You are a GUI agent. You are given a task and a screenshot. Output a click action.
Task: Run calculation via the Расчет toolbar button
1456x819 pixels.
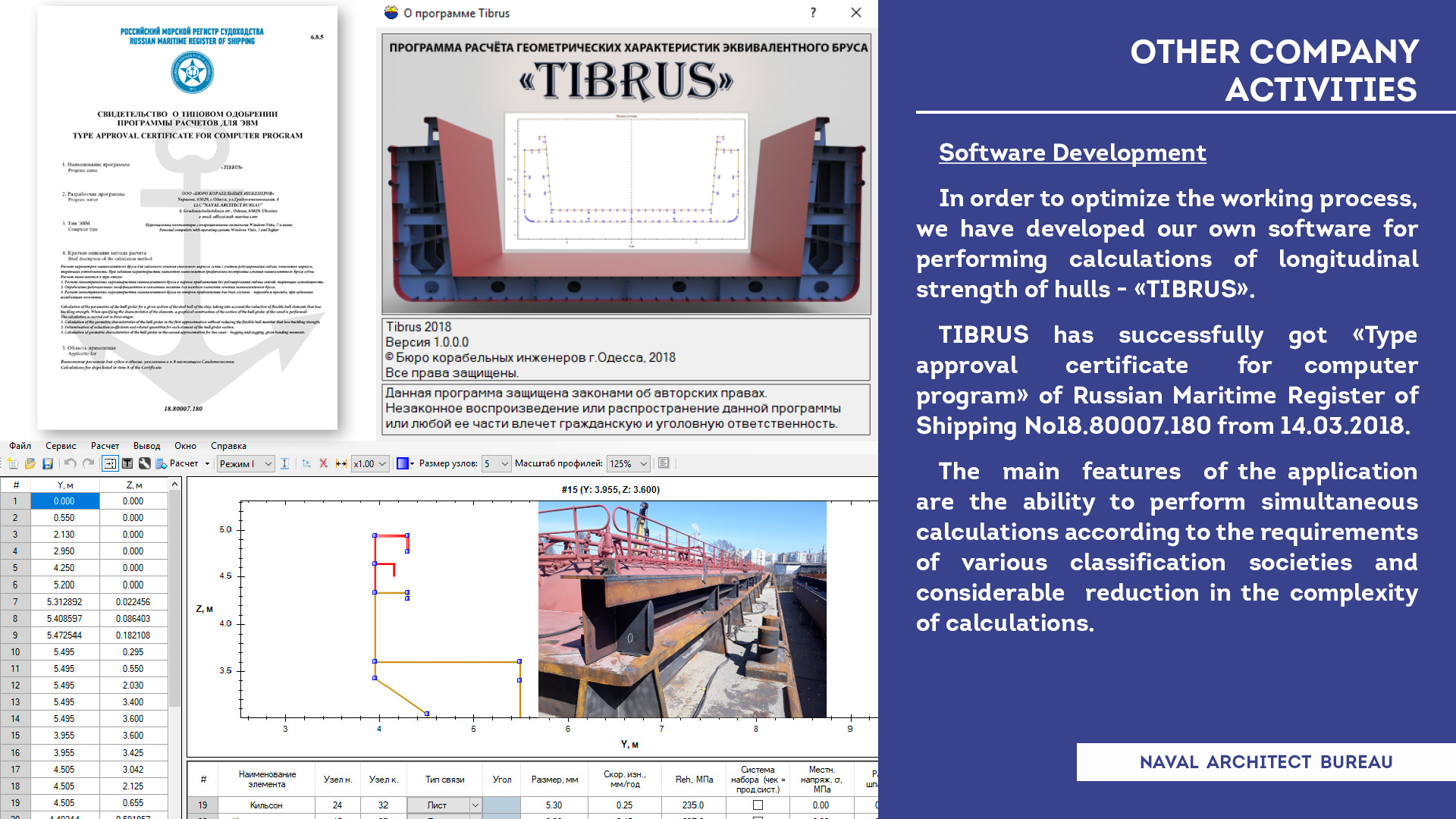(x=178, y=463)
